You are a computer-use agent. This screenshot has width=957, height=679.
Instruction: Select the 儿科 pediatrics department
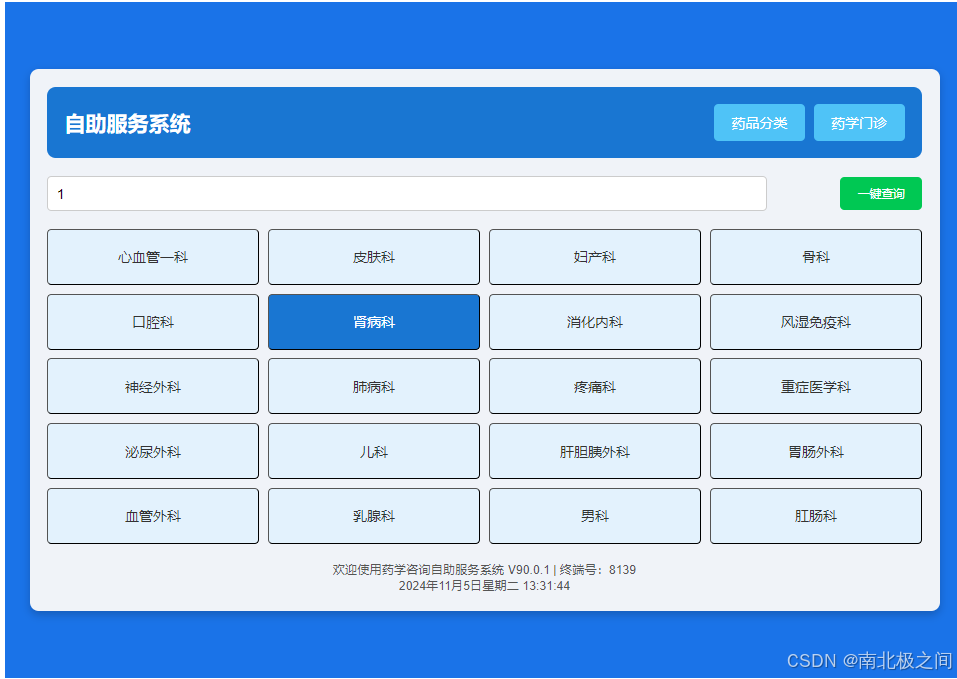click(373, 451)
